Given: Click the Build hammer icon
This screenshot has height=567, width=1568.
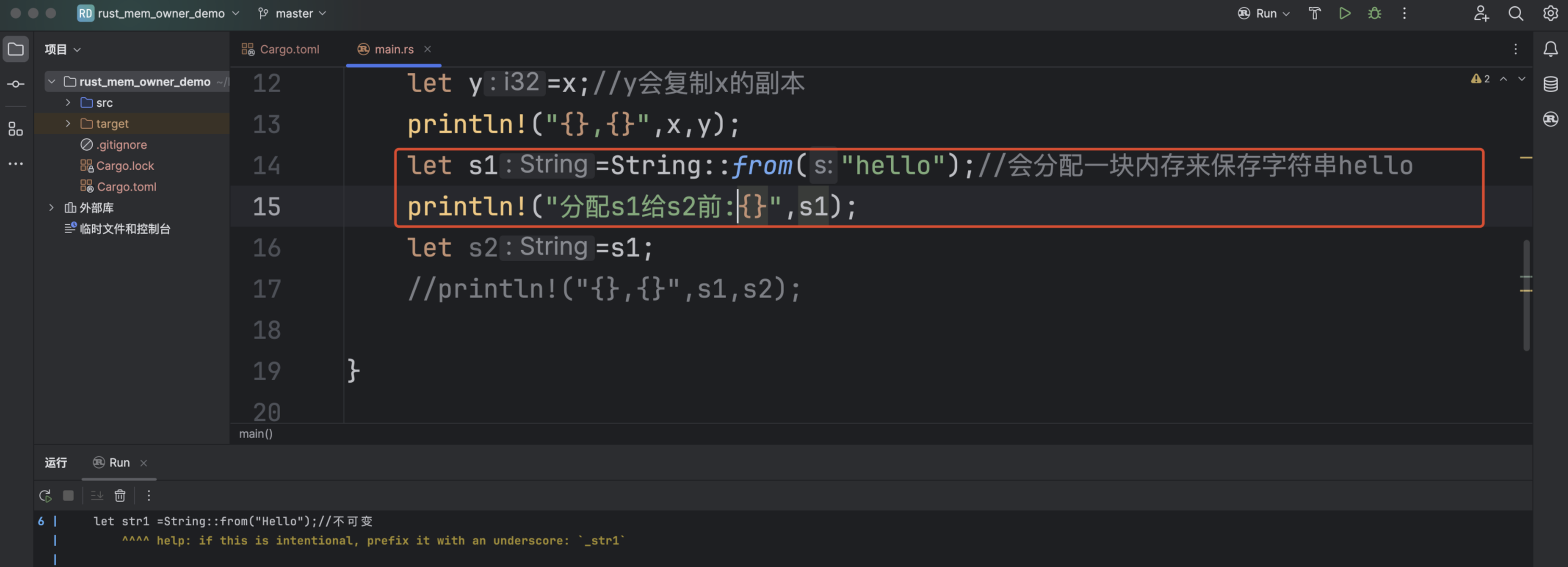Looking at the screenshot, I should pyautogui.click(x=1315, y=14).
